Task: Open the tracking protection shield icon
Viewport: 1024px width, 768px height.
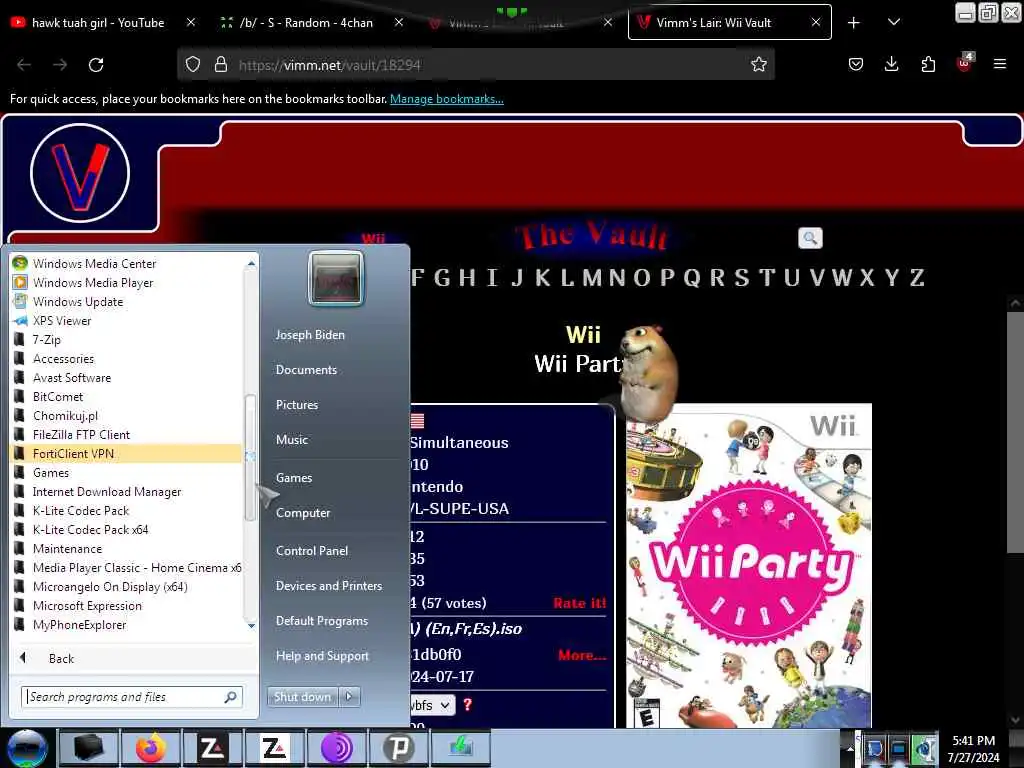Action: (x=193, y=64)
